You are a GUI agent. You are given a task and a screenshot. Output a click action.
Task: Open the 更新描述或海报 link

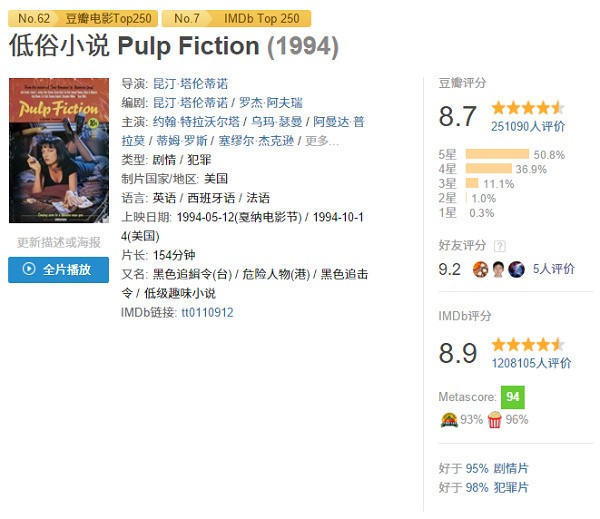tap(59, 242)
